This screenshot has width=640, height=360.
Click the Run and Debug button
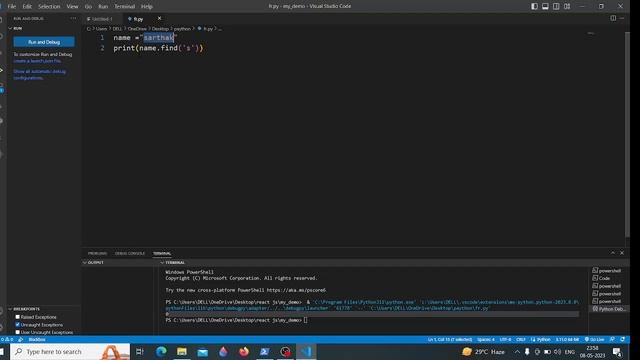[44, 42]
